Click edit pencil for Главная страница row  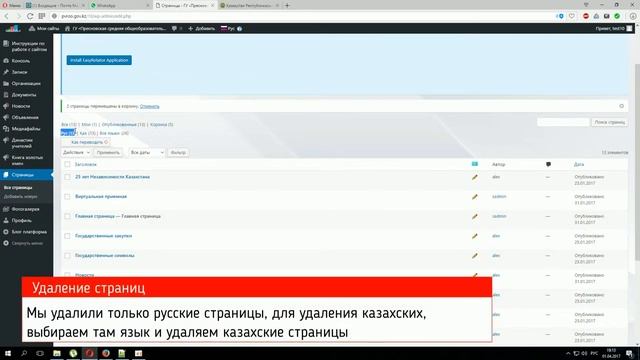tap(475, 216)
